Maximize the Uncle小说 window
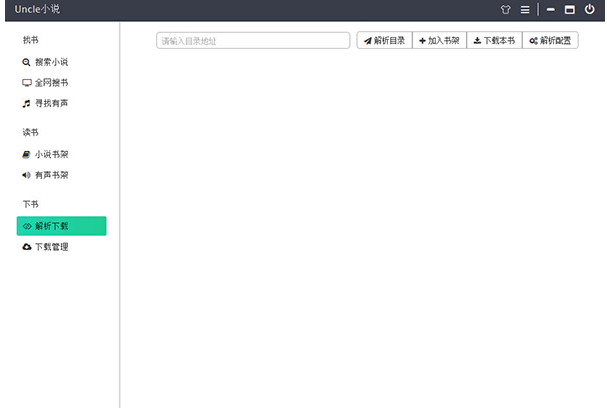 tap(569, 10)
